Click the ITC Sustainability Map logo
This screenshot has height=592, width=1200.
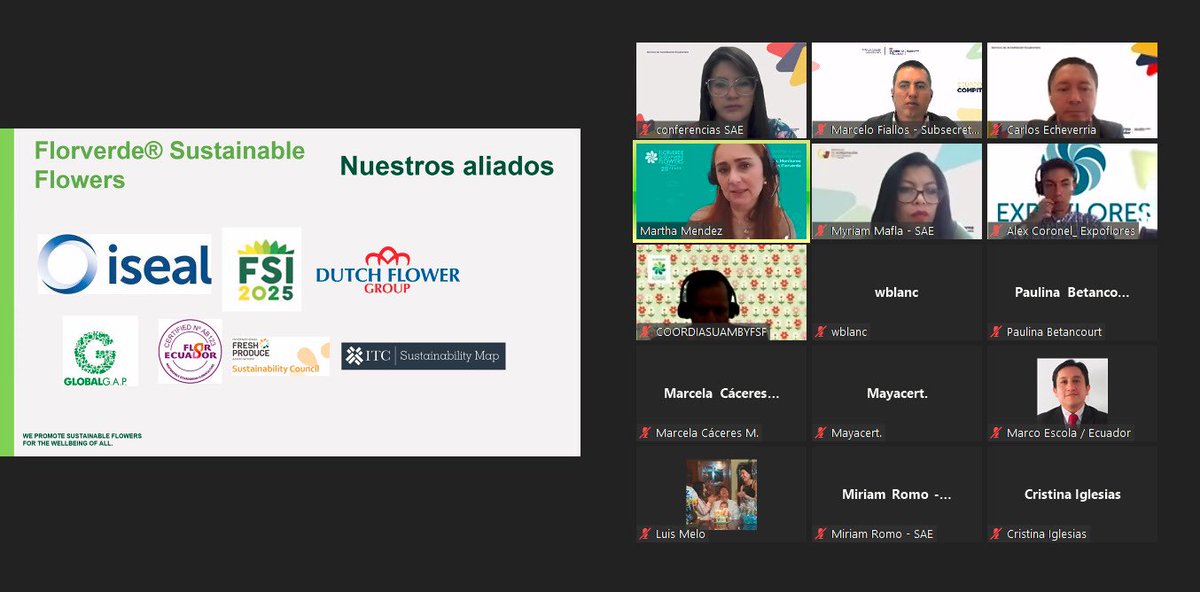click(423, 356)
